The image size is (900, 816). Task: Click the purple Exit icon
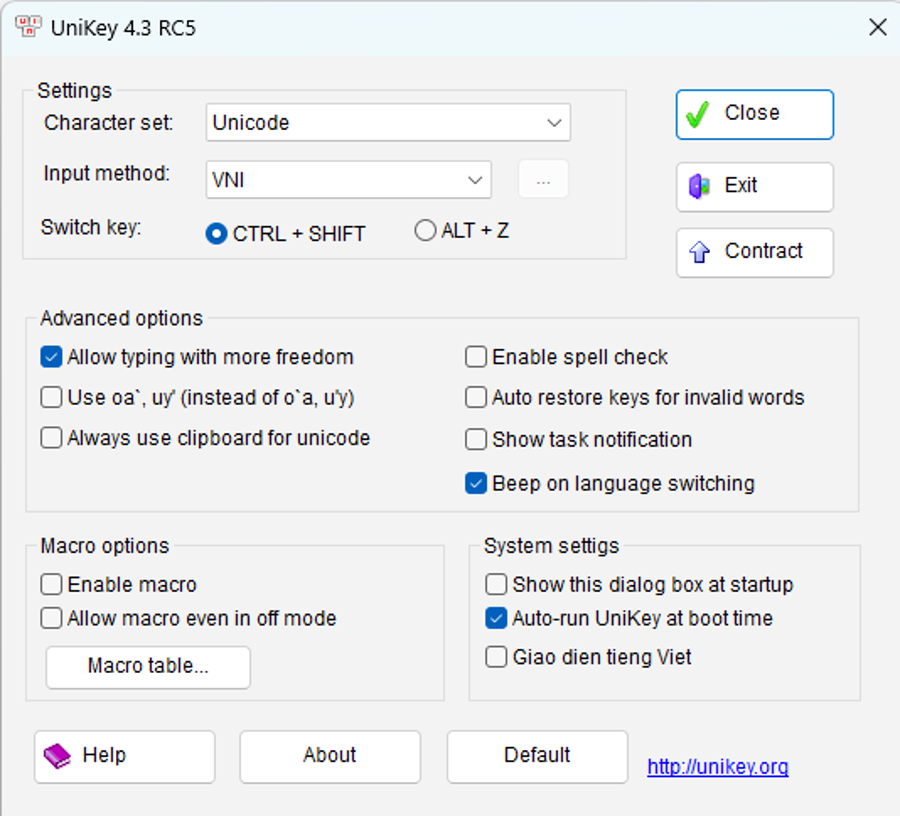click(x=697, y=187)
